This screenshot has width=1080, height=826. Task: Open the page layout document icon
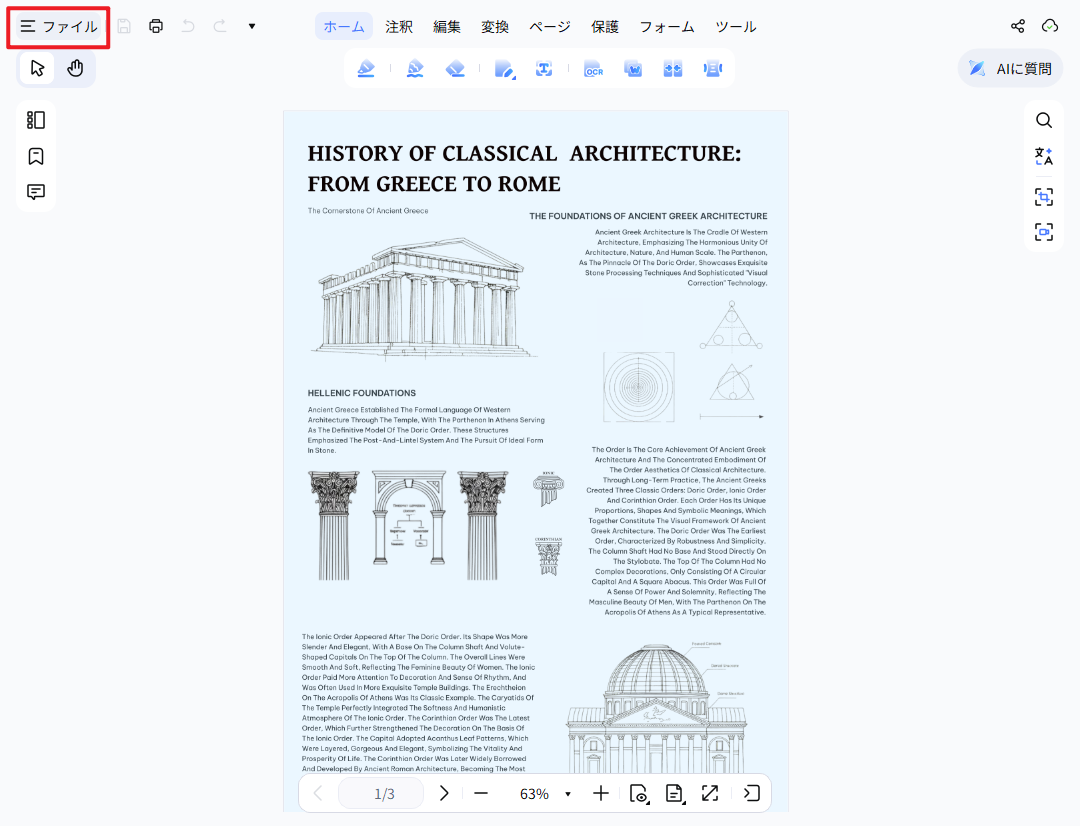(674, 794)
